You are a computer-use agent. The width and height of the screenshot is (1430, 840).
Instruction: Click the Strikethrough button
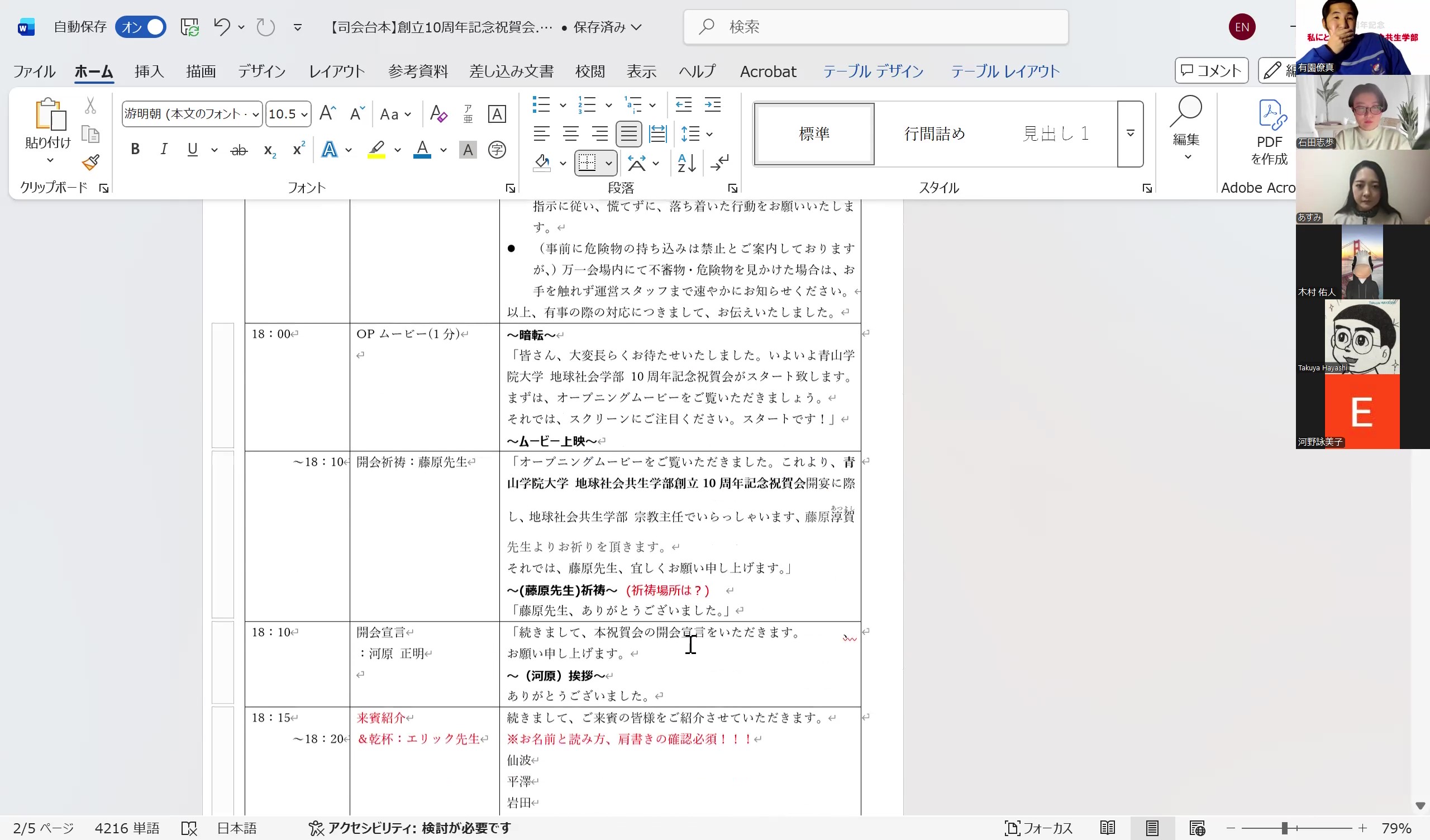[x=239, y=150]
